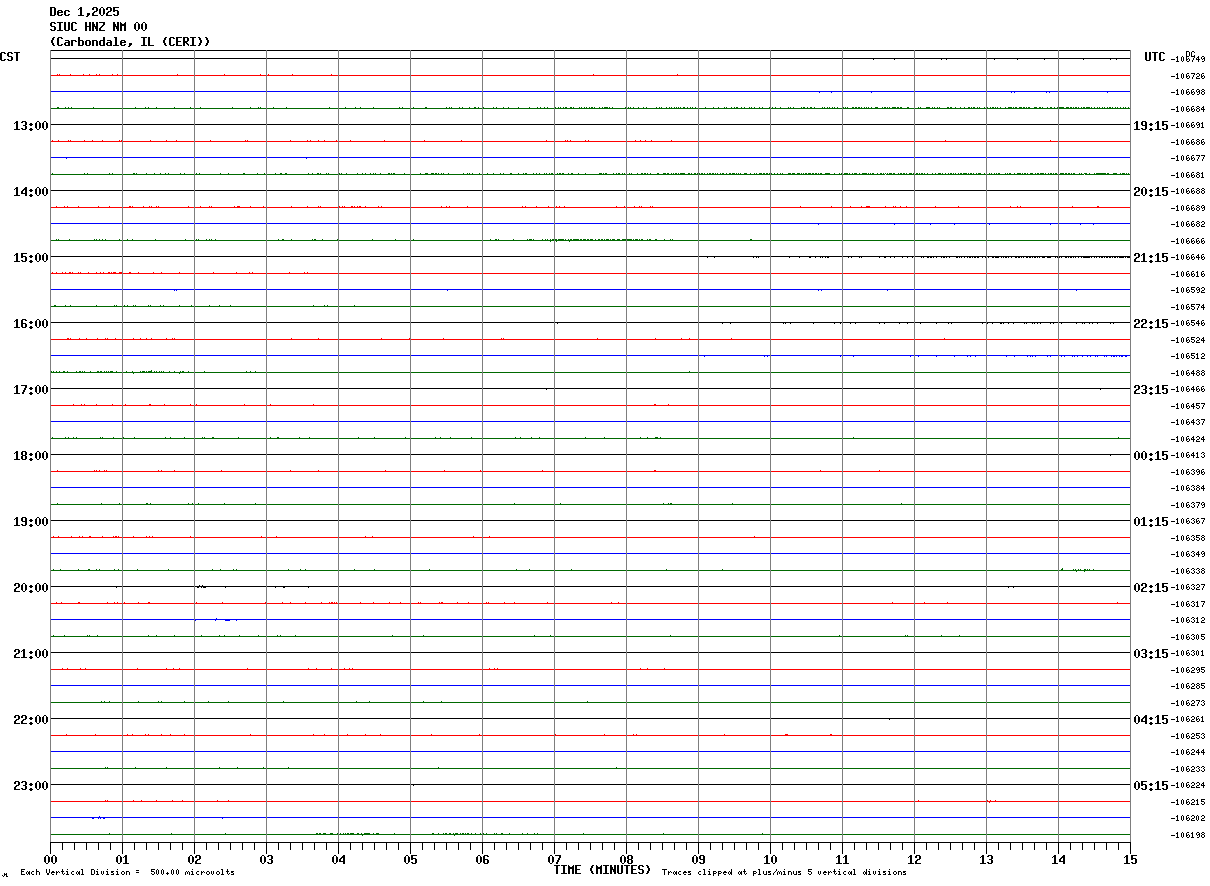Select the 21:00 CST hour label

(x=30, y=653)
